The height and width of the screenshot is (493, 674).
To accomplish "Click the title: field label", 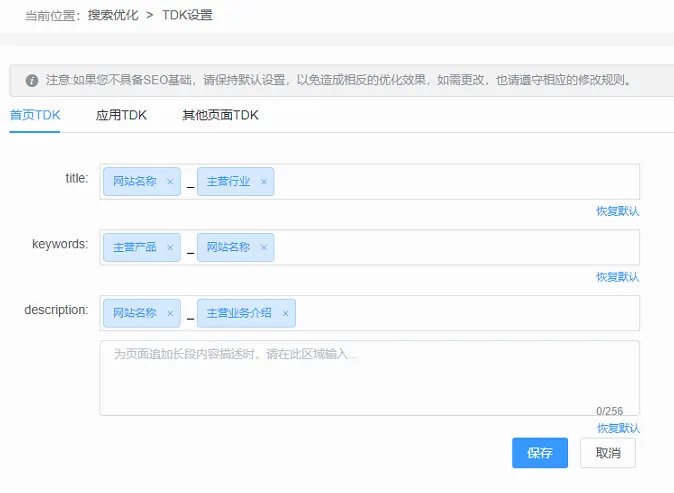I will click(77, 178).
